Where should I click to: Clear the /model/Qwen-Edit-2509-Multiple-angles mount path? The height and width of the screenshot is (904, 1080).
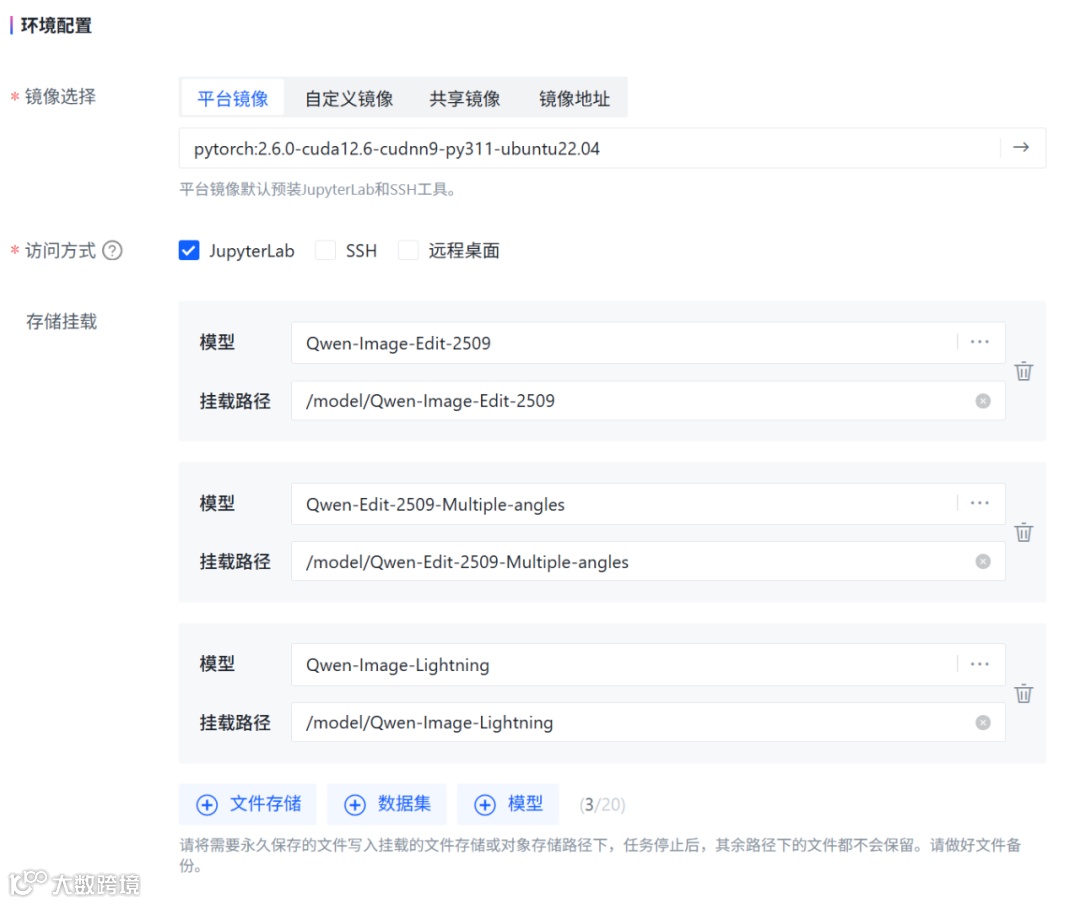pos(983,562)
